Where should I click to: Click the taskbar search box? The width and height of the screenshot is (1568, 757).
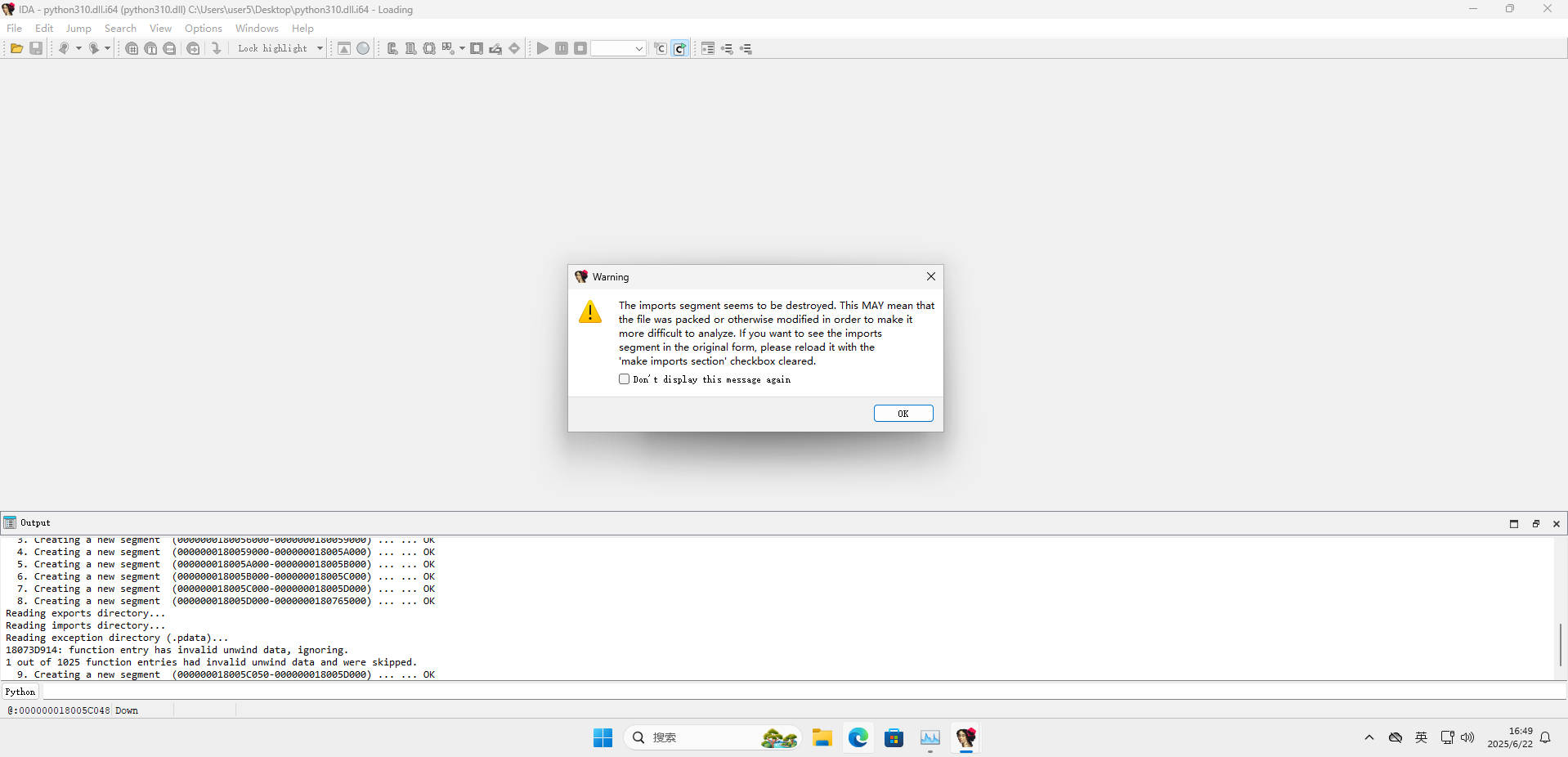(x=715, y=737)
